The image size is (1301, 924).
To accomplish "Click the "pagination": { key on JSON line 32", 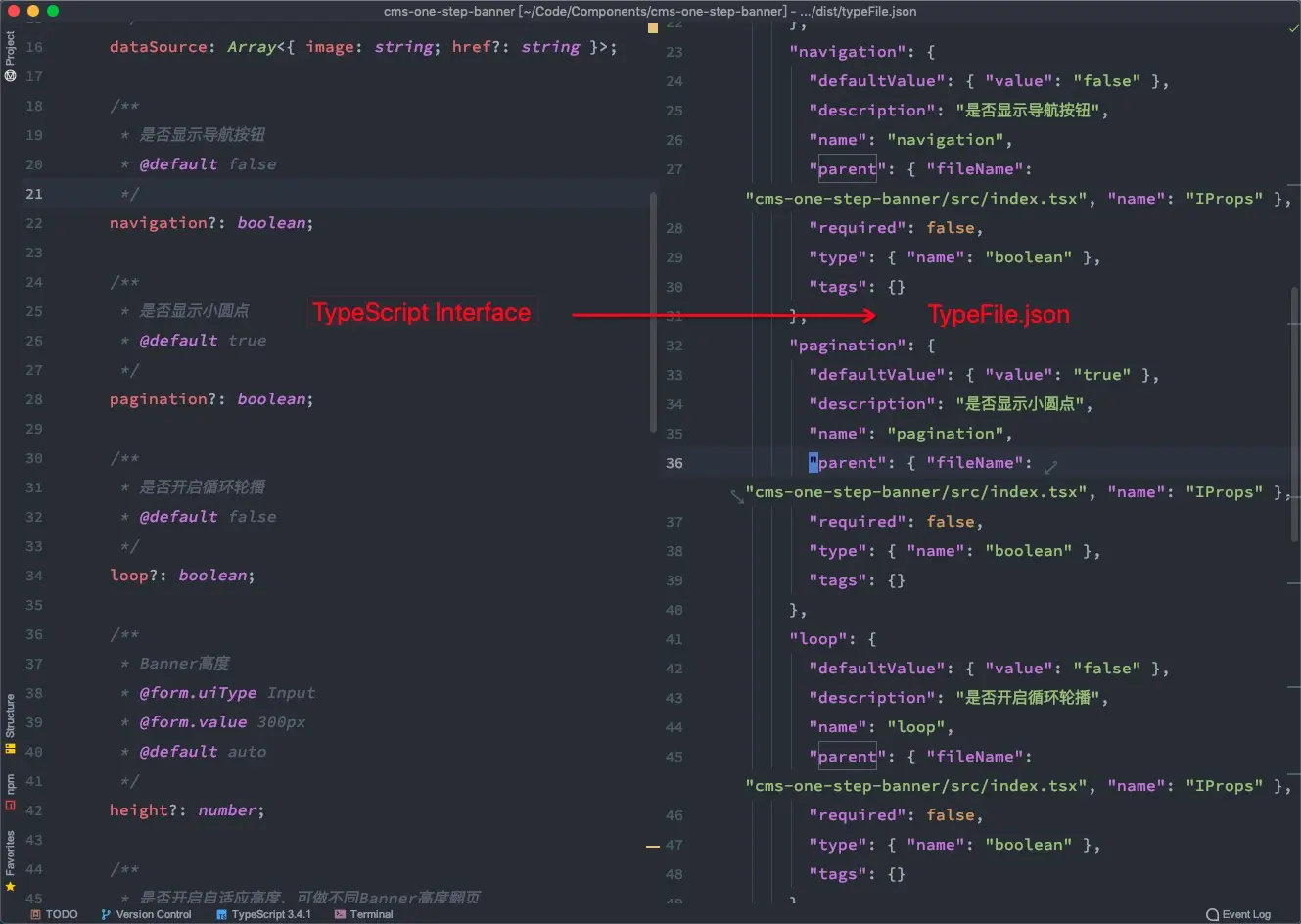I will click(x=862, y=346).
